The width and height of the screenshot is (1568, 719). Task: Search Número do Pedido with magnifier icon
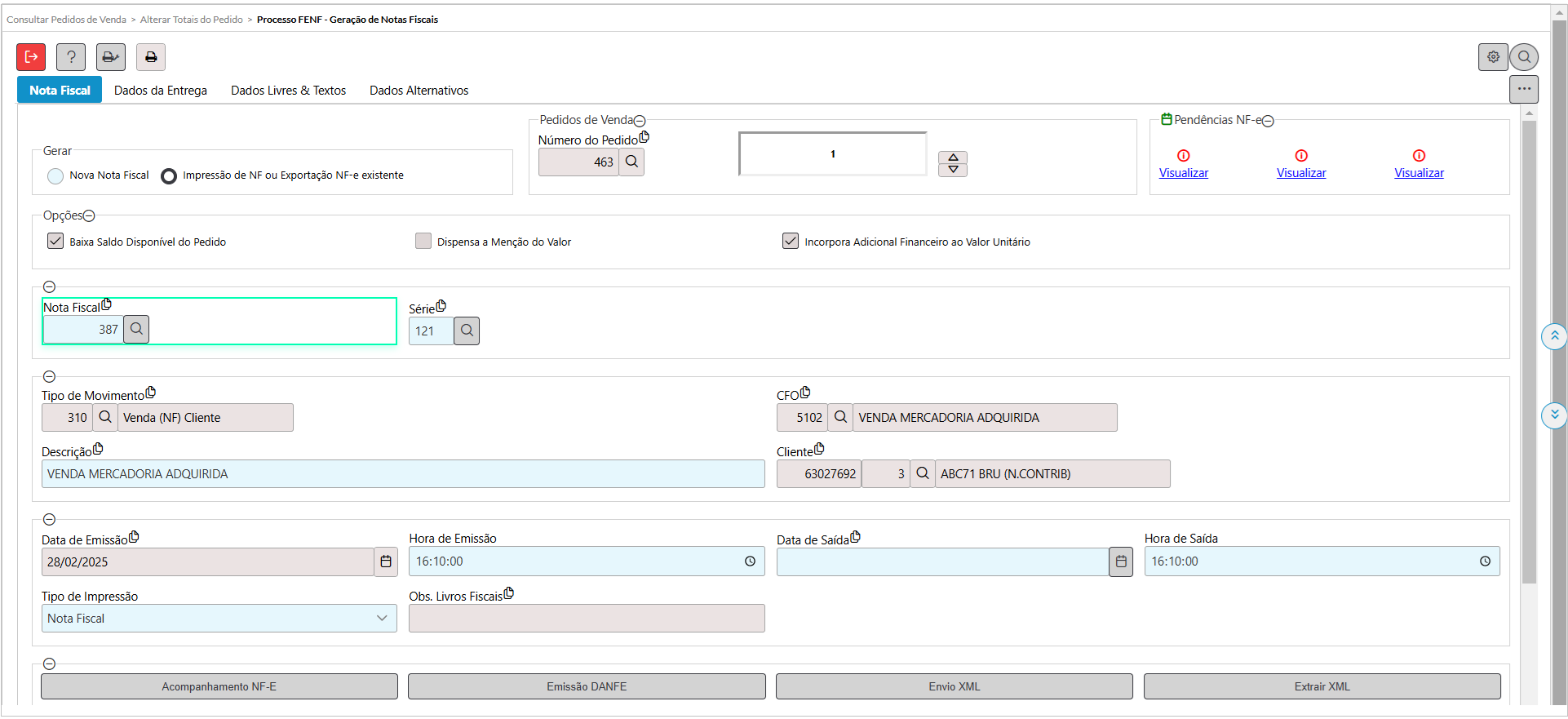[x=631, y=162]
